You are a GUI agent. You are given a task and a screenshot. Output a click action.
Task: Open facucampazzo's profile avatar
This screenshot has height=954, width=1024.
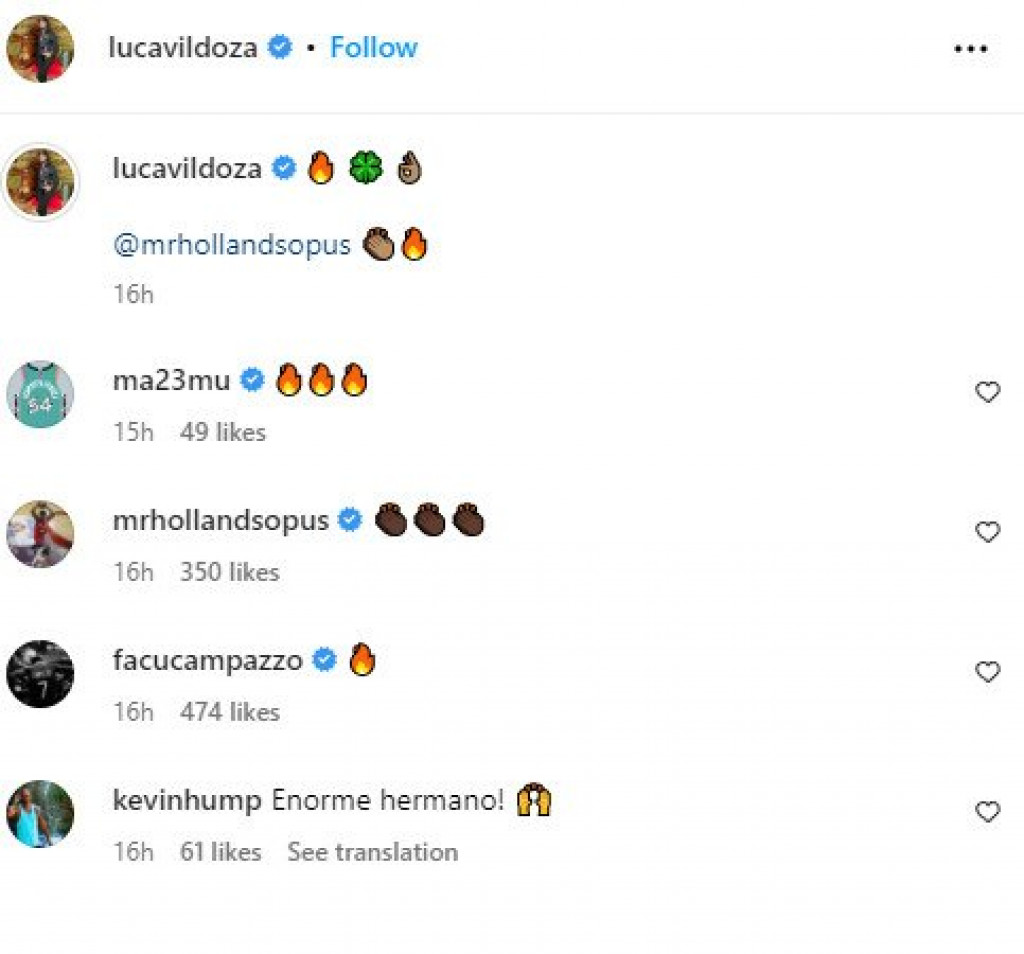click(x=40, y=674)
